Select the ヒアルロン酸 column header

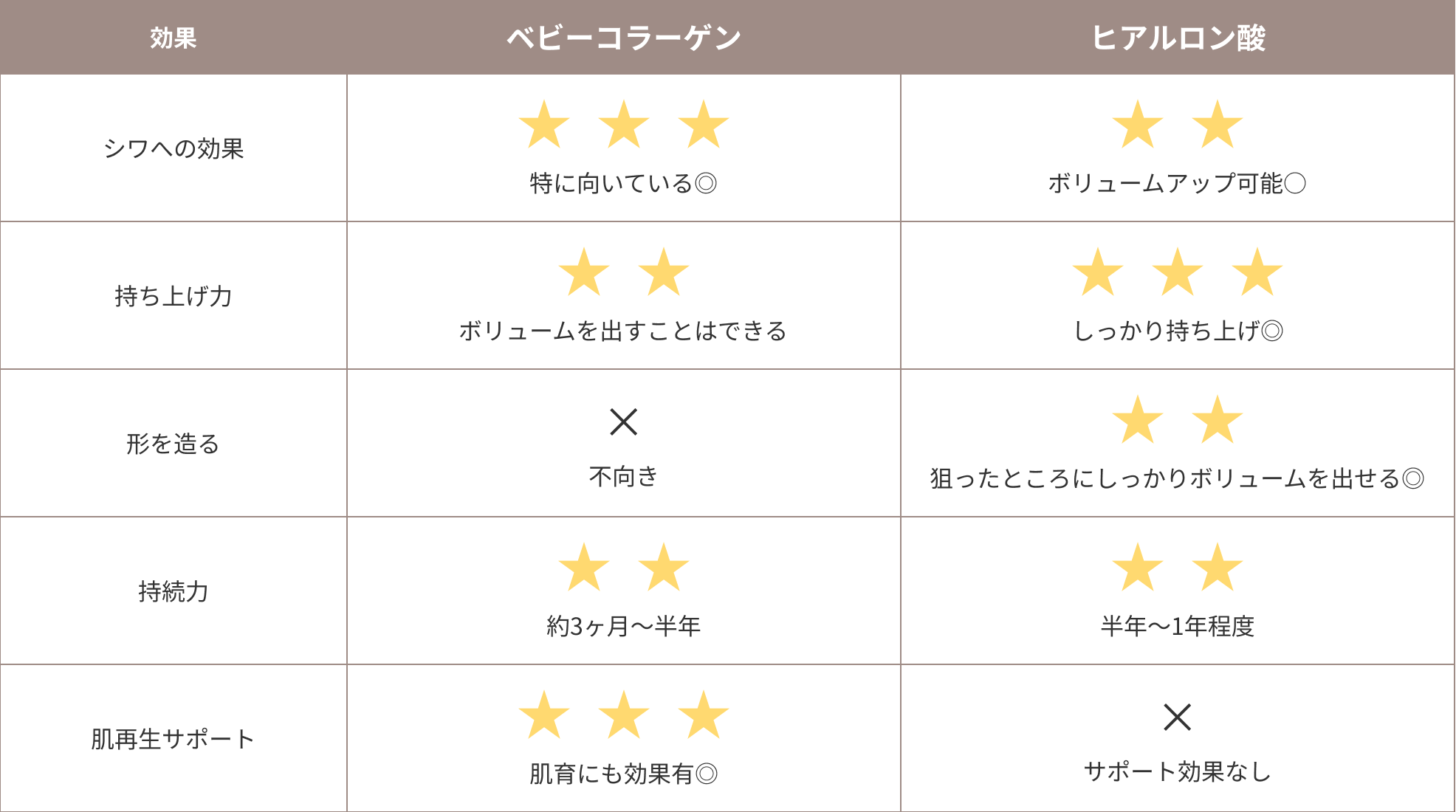[1178, 37]
